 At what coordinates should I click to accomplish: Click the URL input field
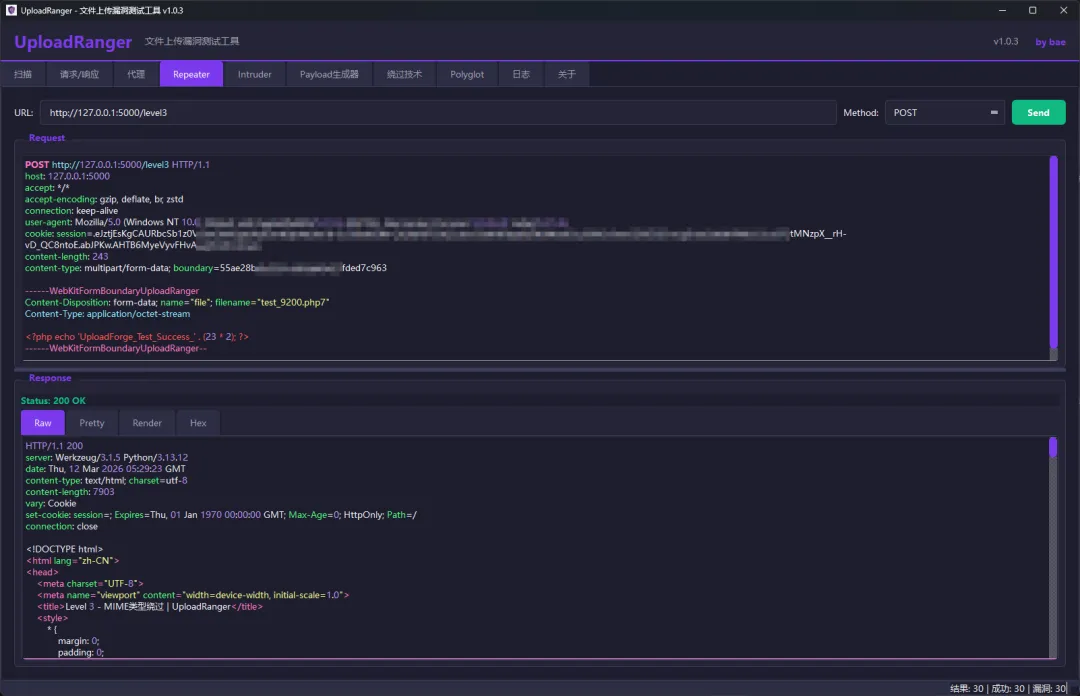pos(438,112)
